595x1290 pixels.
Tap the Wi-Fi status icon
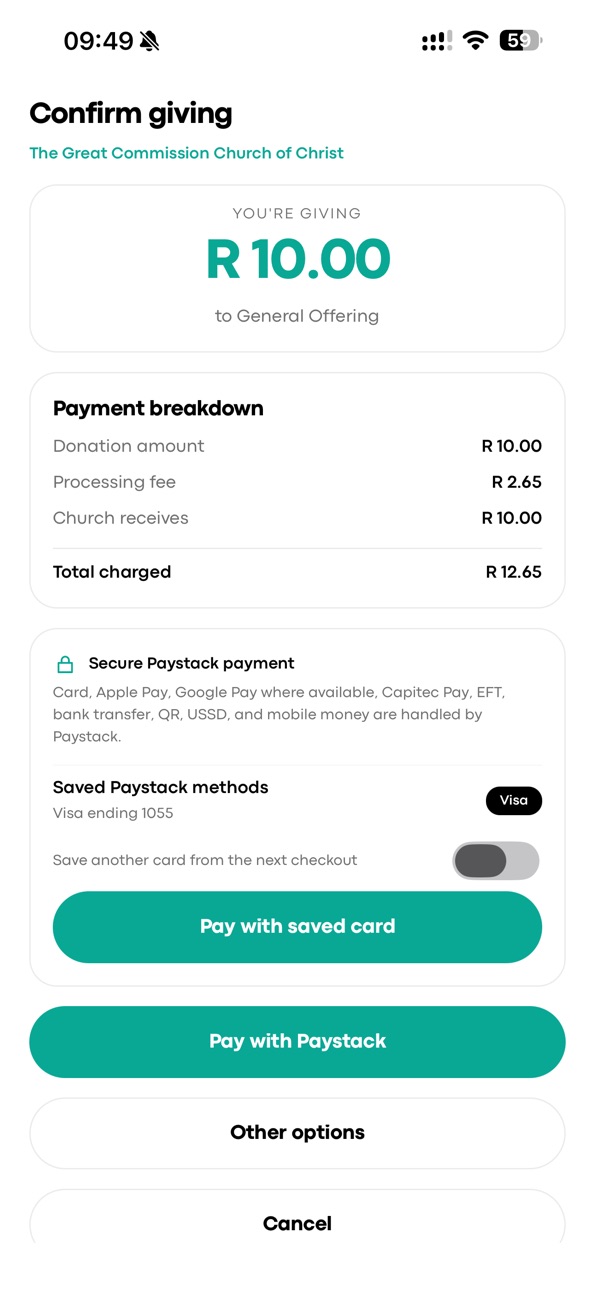coord(476,41)
